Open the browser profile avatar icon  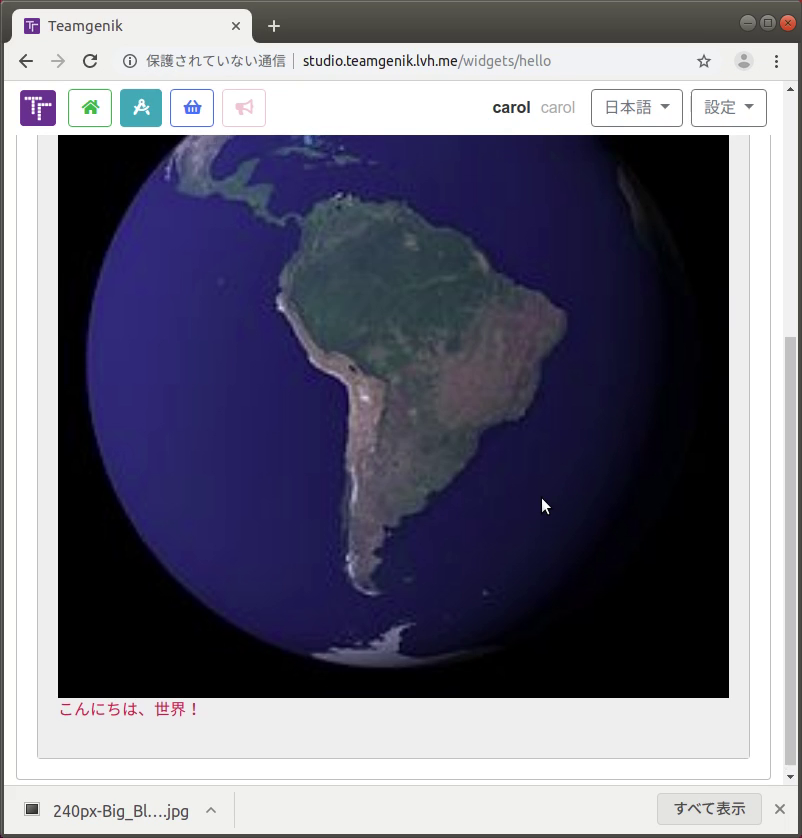744,61
